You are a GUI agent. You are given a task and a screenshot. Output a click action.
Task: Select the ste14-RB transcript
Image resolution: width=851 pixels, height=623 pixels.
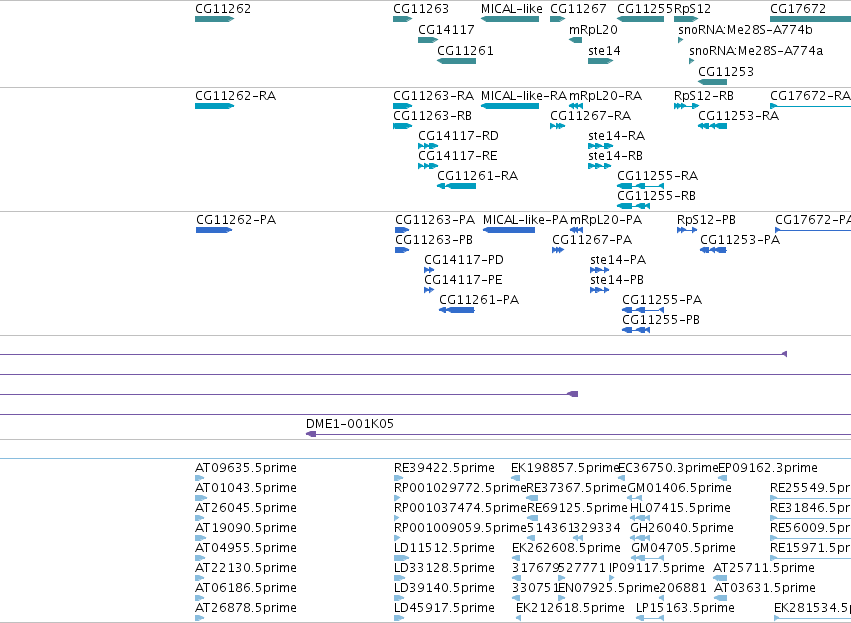click(x=599, y=166)
